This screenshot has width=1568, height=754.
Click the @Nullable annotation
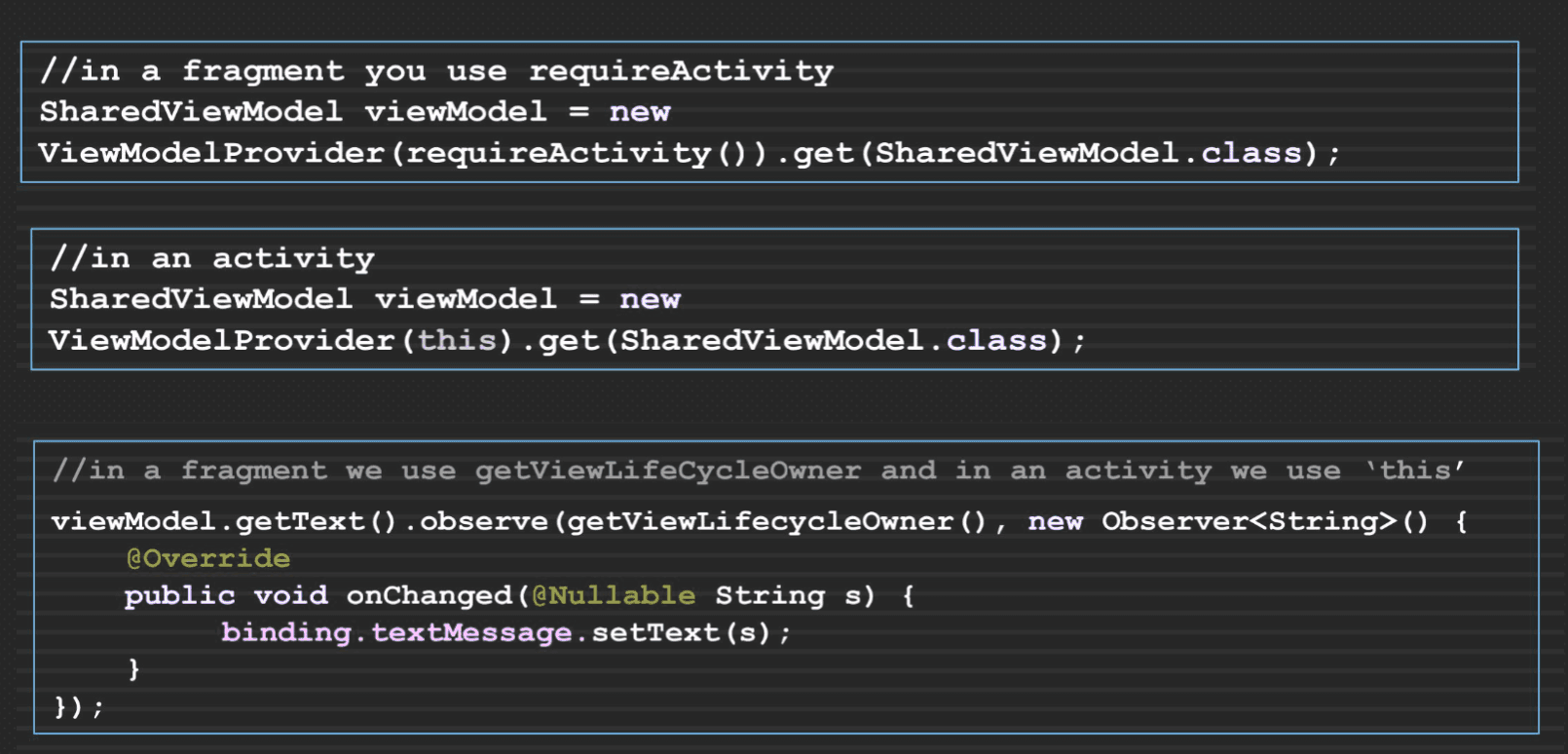coord(614,595)
